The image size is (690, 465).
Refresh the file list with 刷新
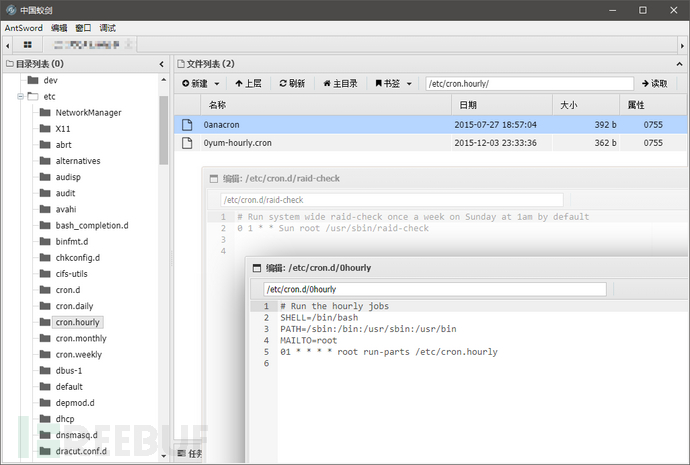click(x=292, y=83)
